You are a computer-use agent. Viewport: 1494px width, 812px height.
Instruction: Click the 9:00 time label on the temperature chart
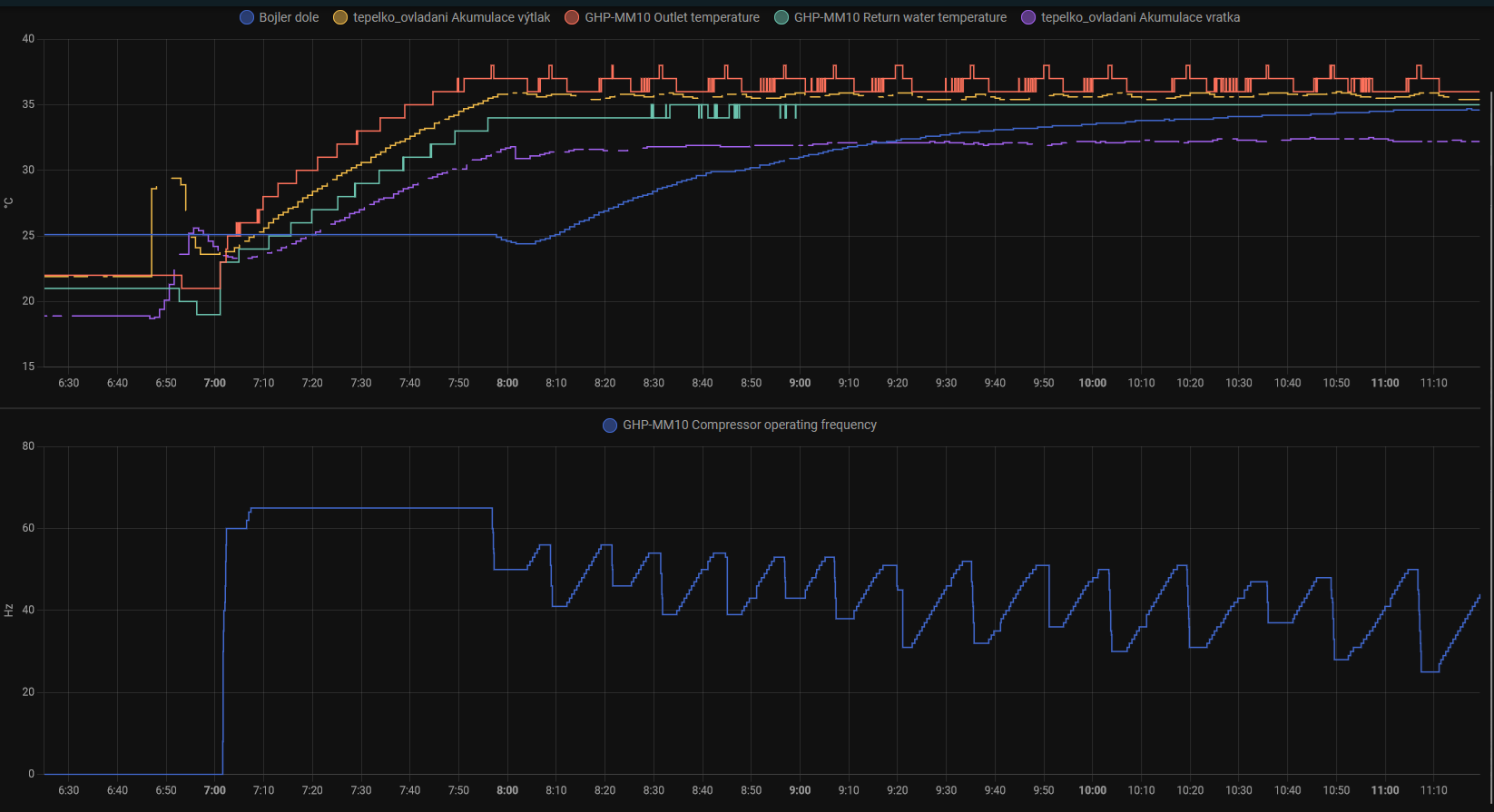[x=800, y=383]
